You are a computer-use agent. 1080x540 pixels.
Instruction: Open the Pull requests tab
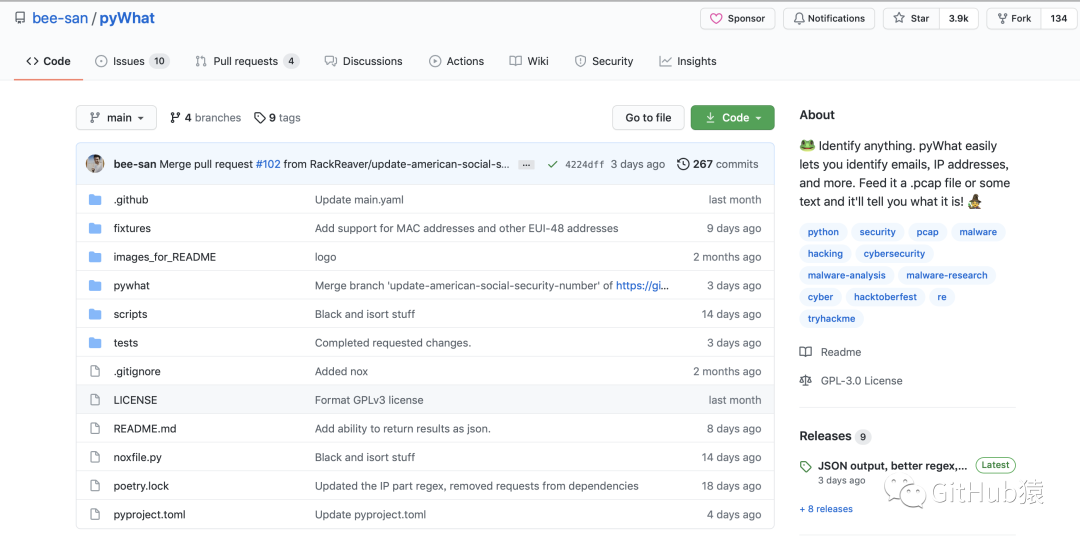point(247,61)
